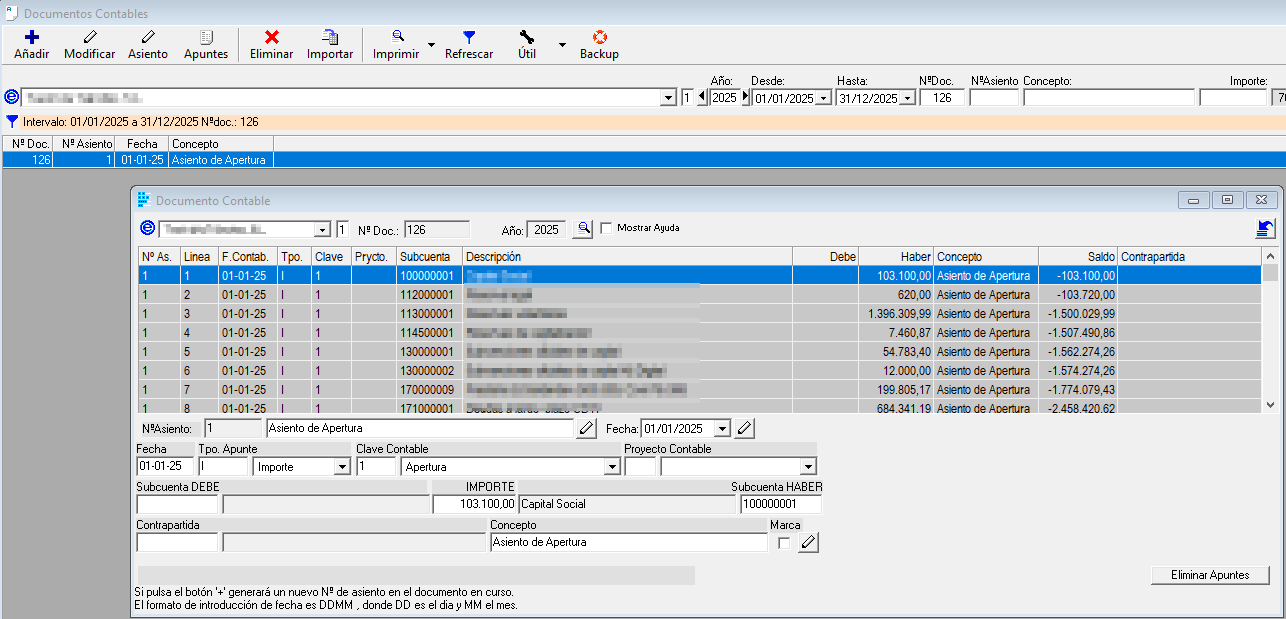Click the edit pencil beside Nº Asiento concept

pyautogui.click(x=586, y=429)
